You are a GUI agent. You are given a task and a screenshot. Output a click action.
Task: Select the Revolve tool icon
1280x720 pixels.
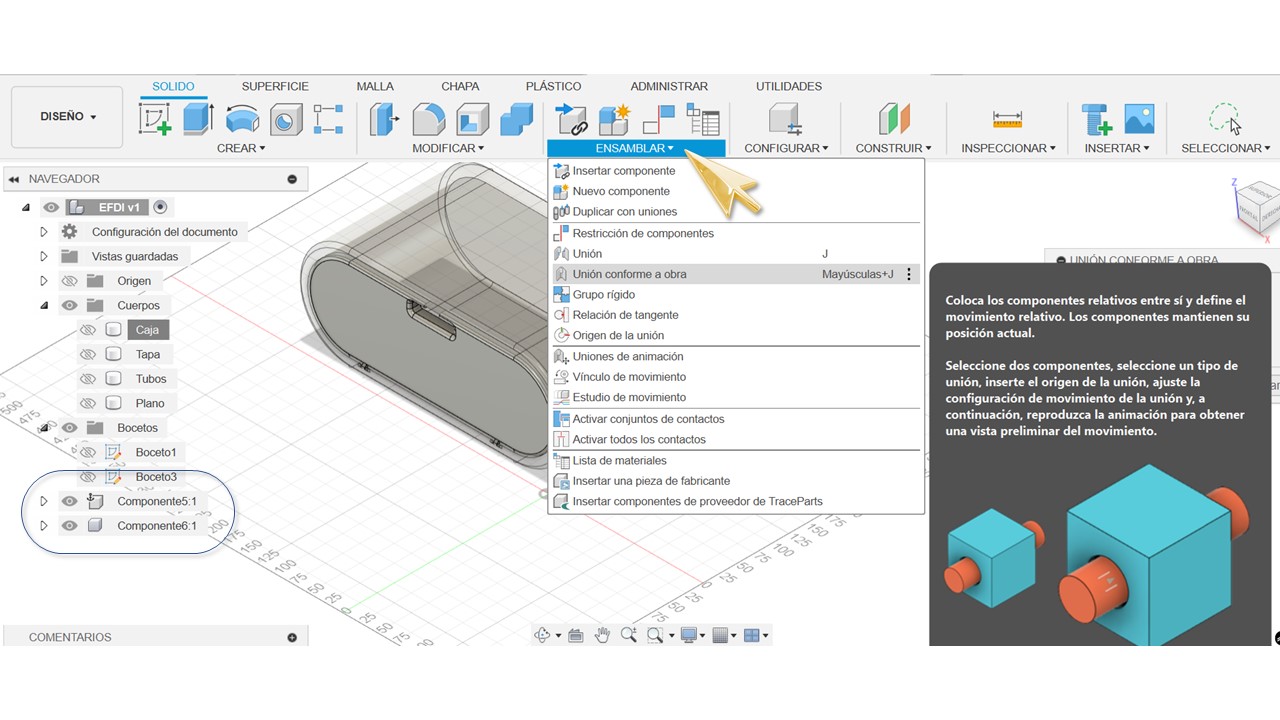pos(242,119)
